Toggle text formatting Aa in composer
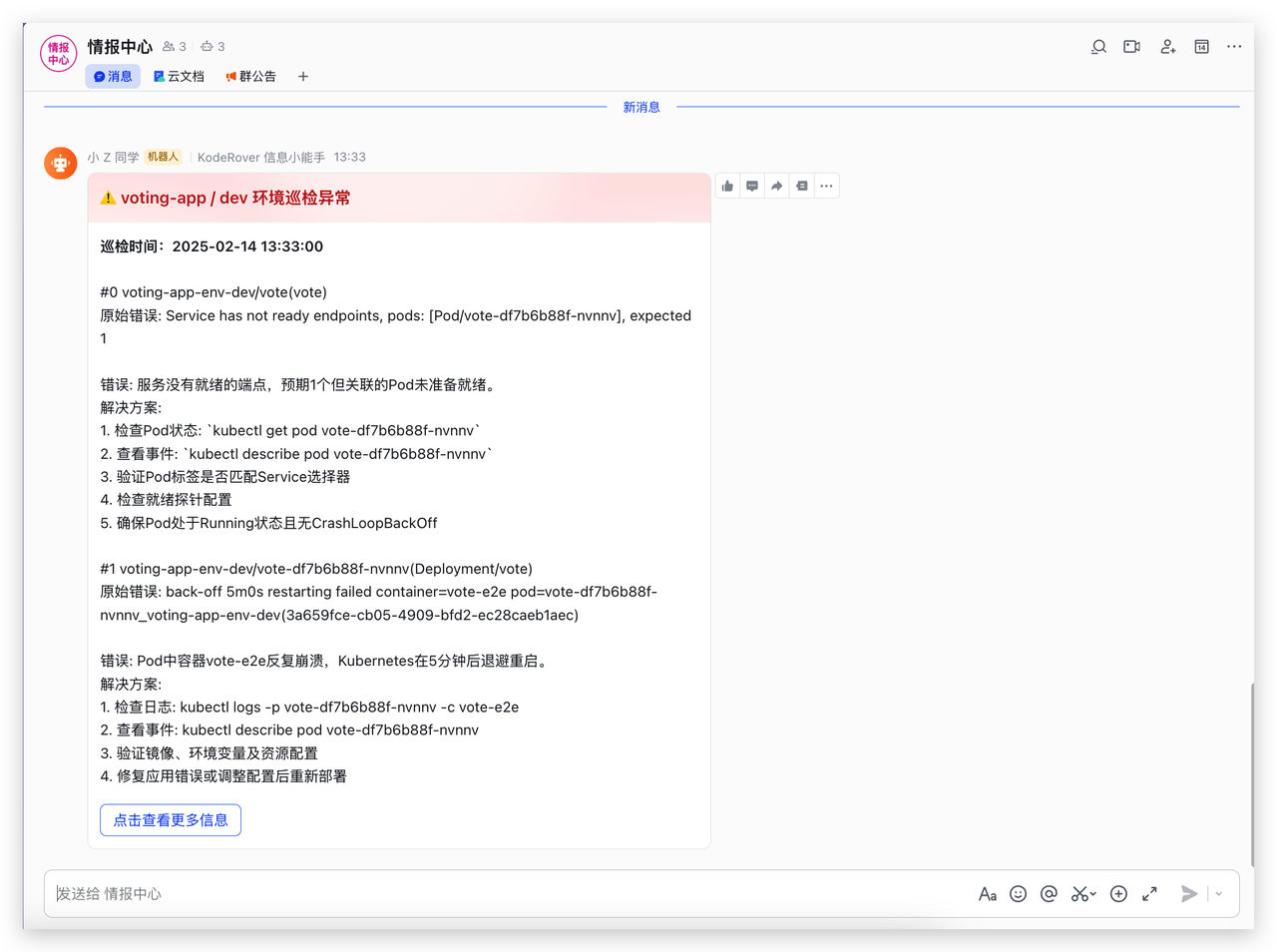Image resolution: width=1277 pixels, height=952 pixels. click(987, 894)
